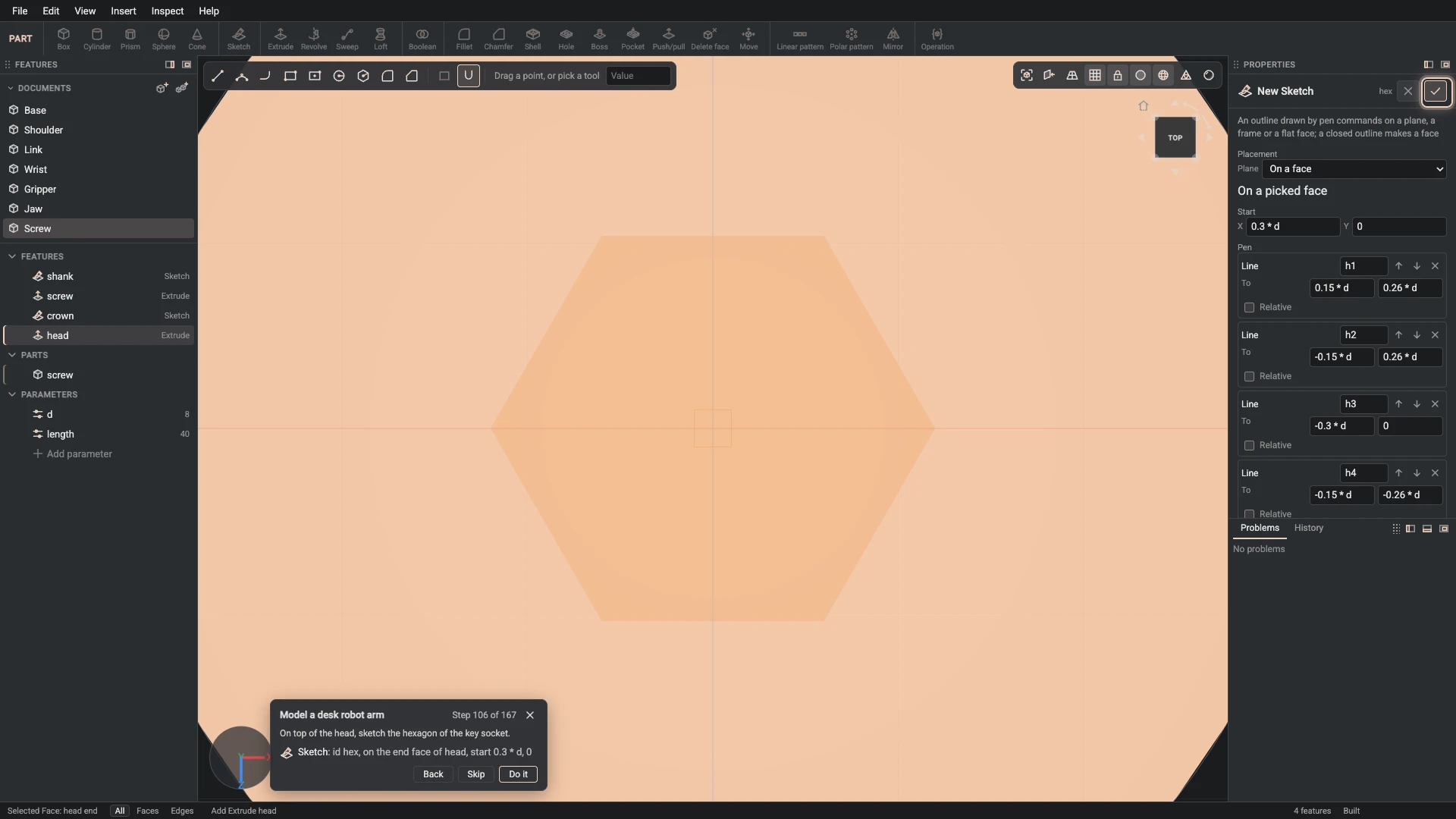Viewport: 1456px width, 819px height.
Task: Apply the Chamfer tool
Action: tap(498, 39)
